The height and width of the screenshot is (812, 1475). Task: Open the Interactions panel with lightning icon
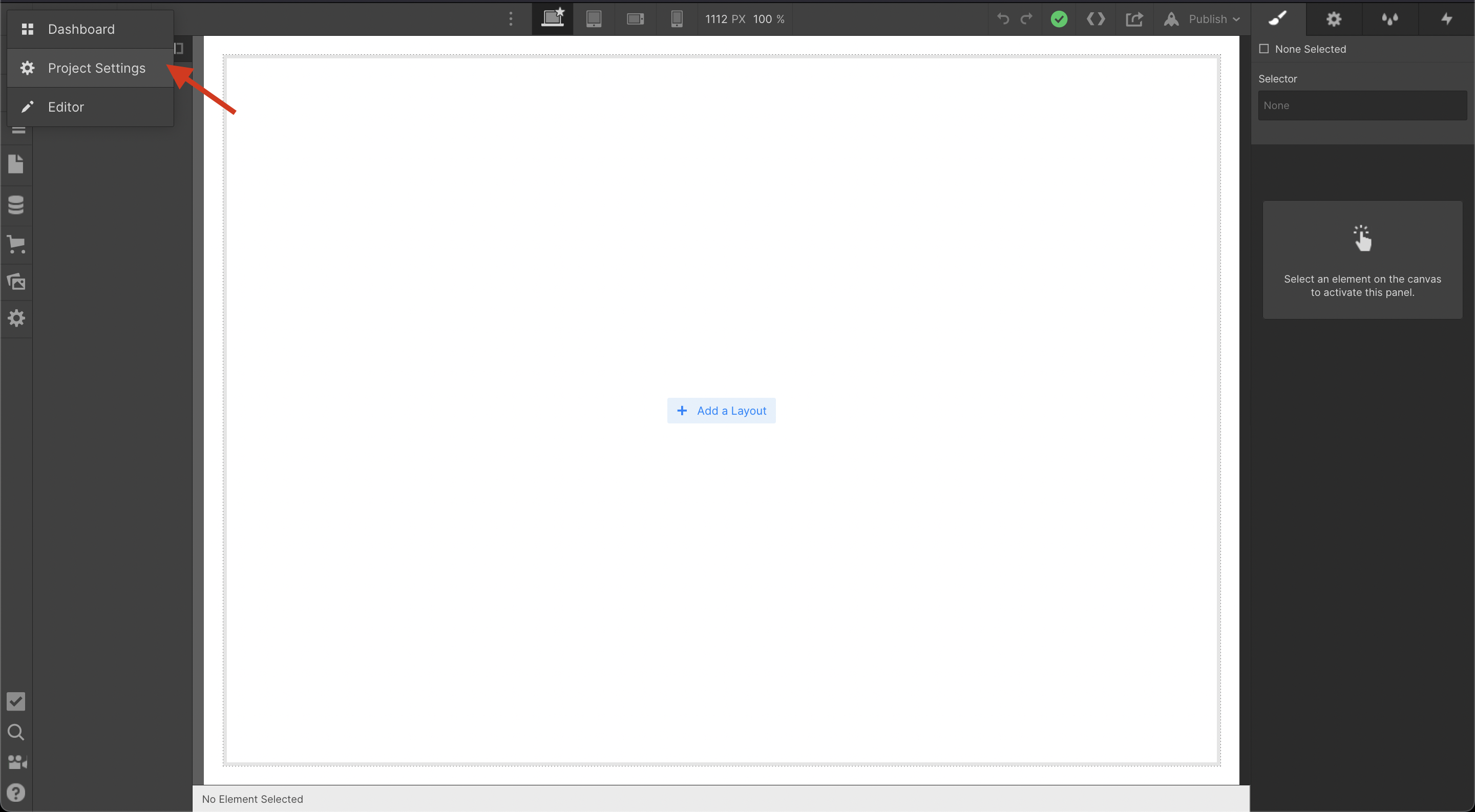[1445, 19]
